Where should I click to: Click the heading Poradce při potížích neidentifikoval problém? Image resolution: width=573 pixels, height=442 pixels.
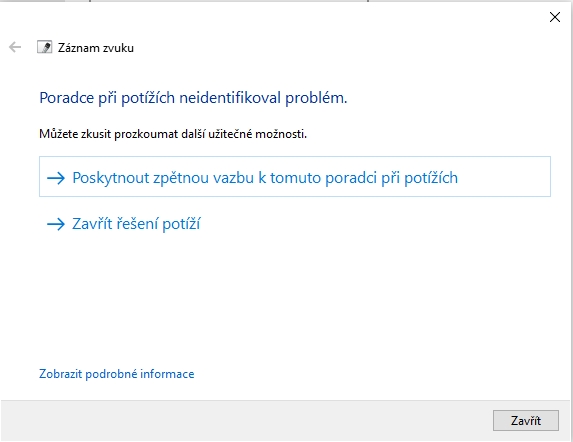[x=193, y=98]
